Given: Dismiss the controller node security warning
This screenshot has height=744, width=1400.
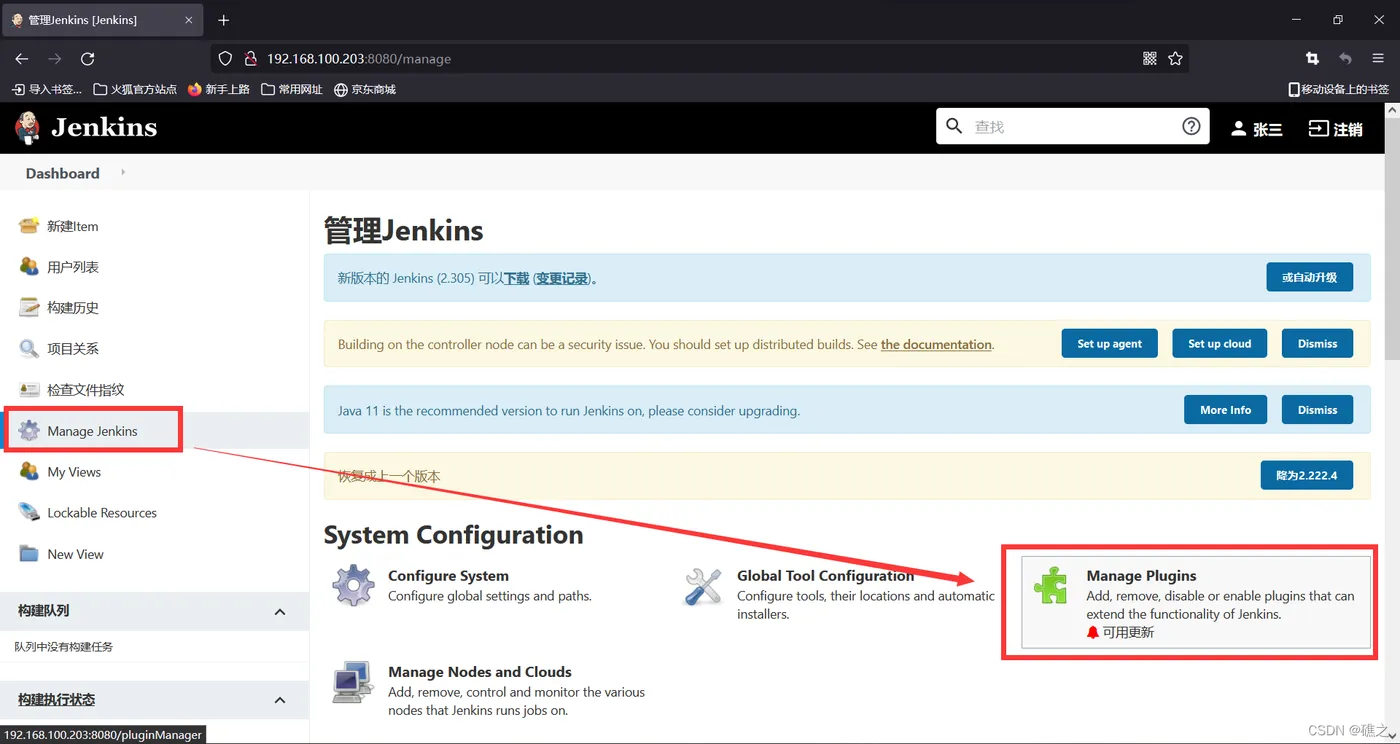Looking at the screenshot, I should (x=1317, y=343).
